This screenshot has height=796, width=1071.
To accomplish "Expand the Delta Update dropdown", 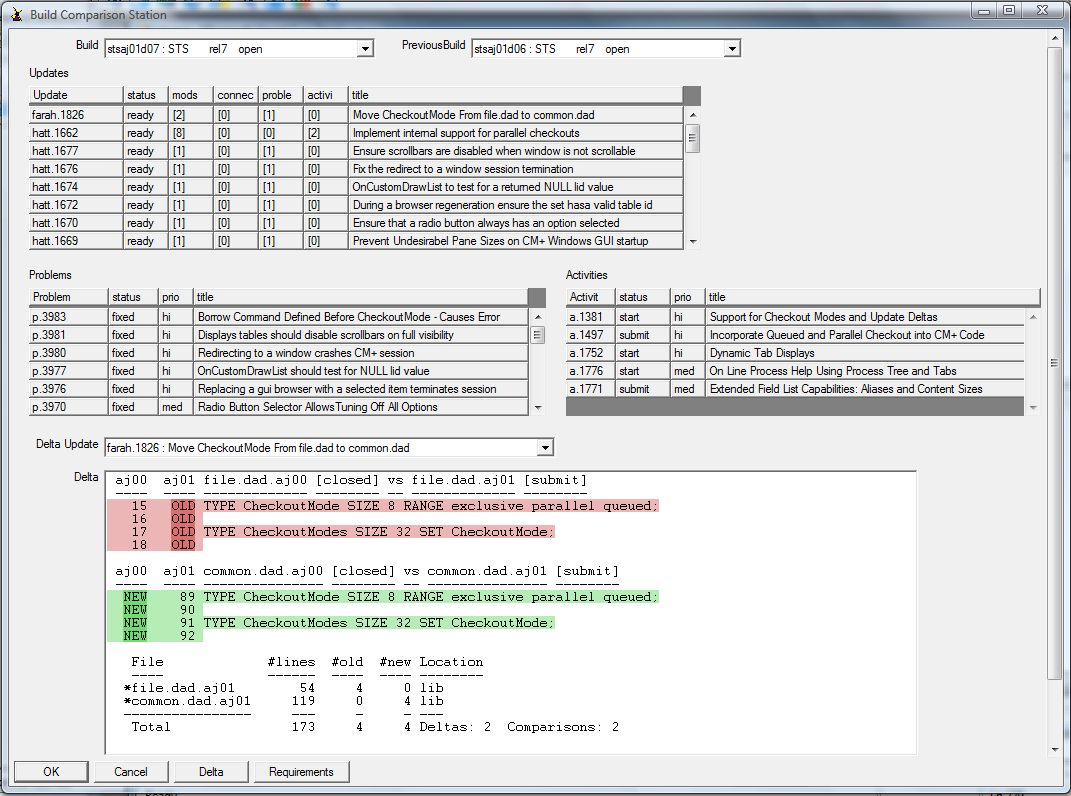I will tap(544, 448).
